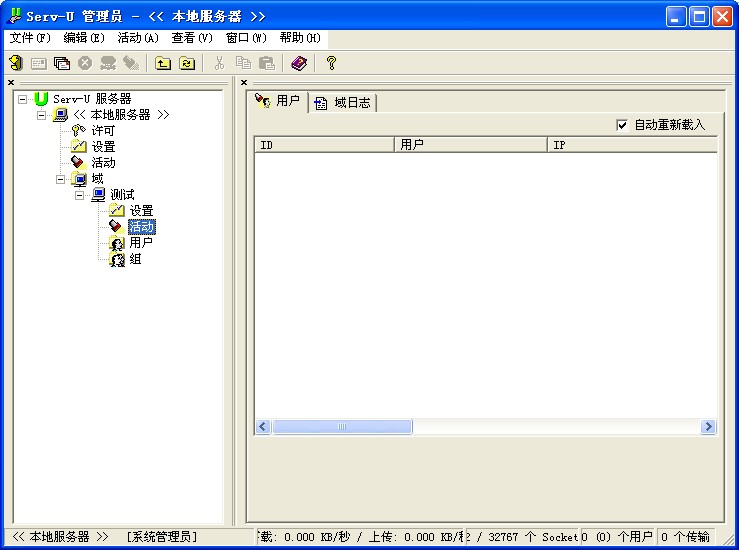
Task: Select 活动 under 本地服务器
Action: pos(103,163)
